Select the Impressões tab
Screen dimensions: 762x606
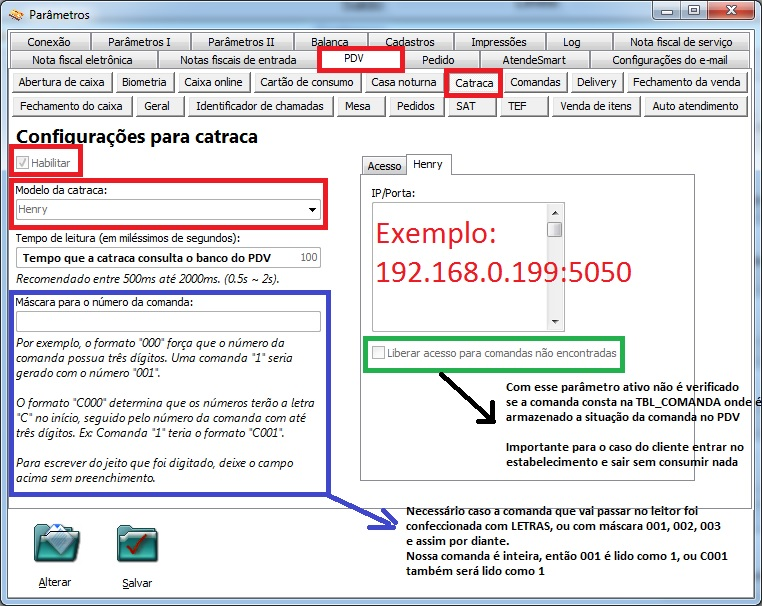click(x=499, y=42)
